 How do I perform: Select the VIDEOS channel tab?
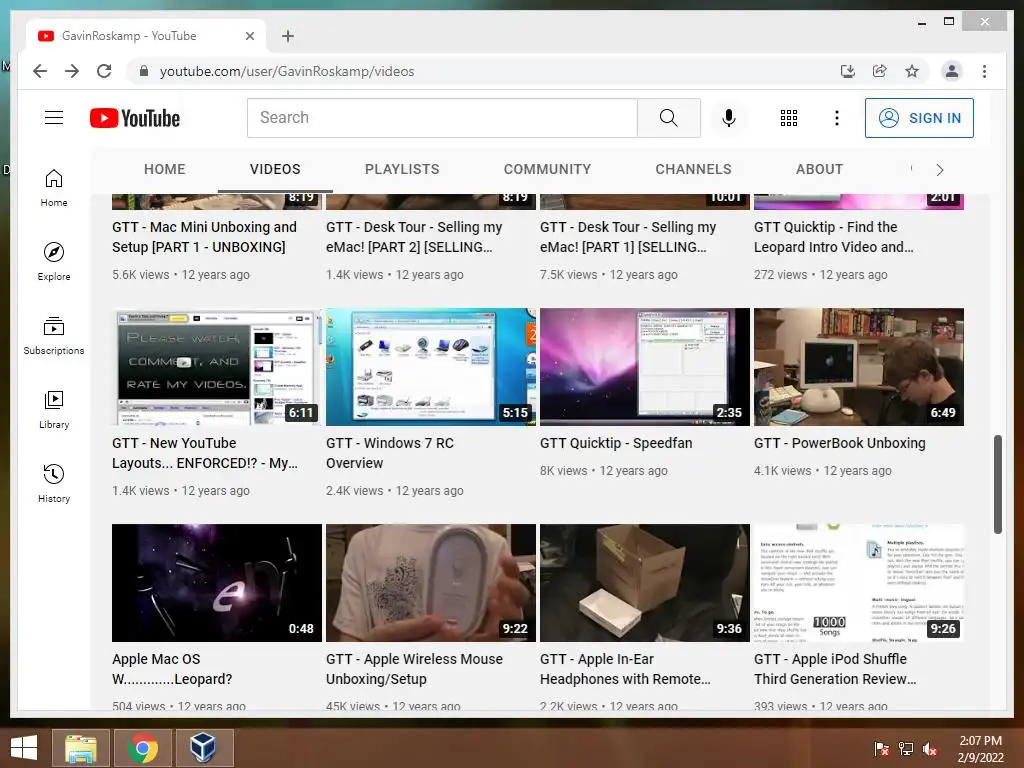[275, 169]
